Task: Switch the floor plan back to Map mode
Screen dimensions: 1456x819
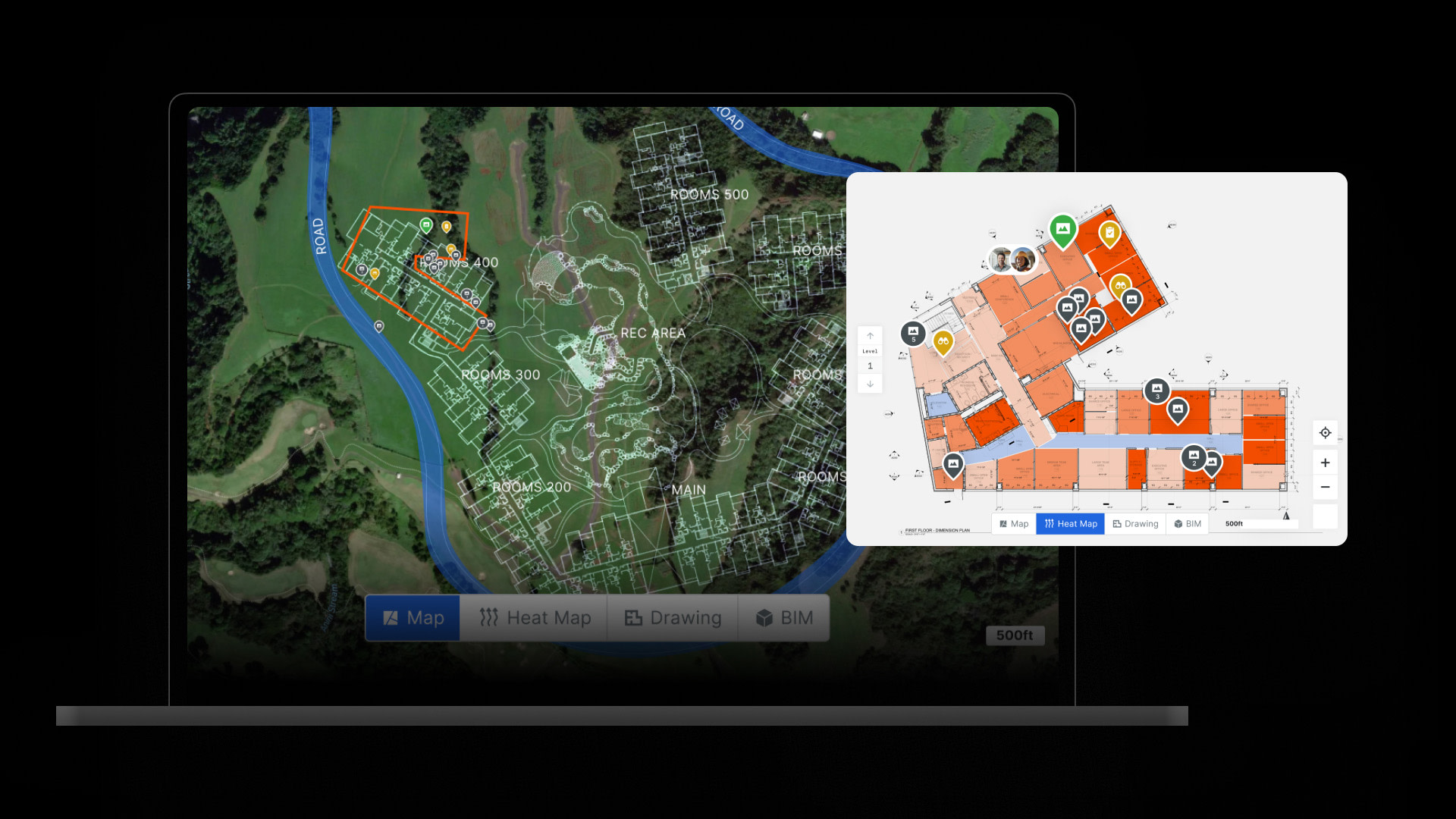Action: [1014, 523]
